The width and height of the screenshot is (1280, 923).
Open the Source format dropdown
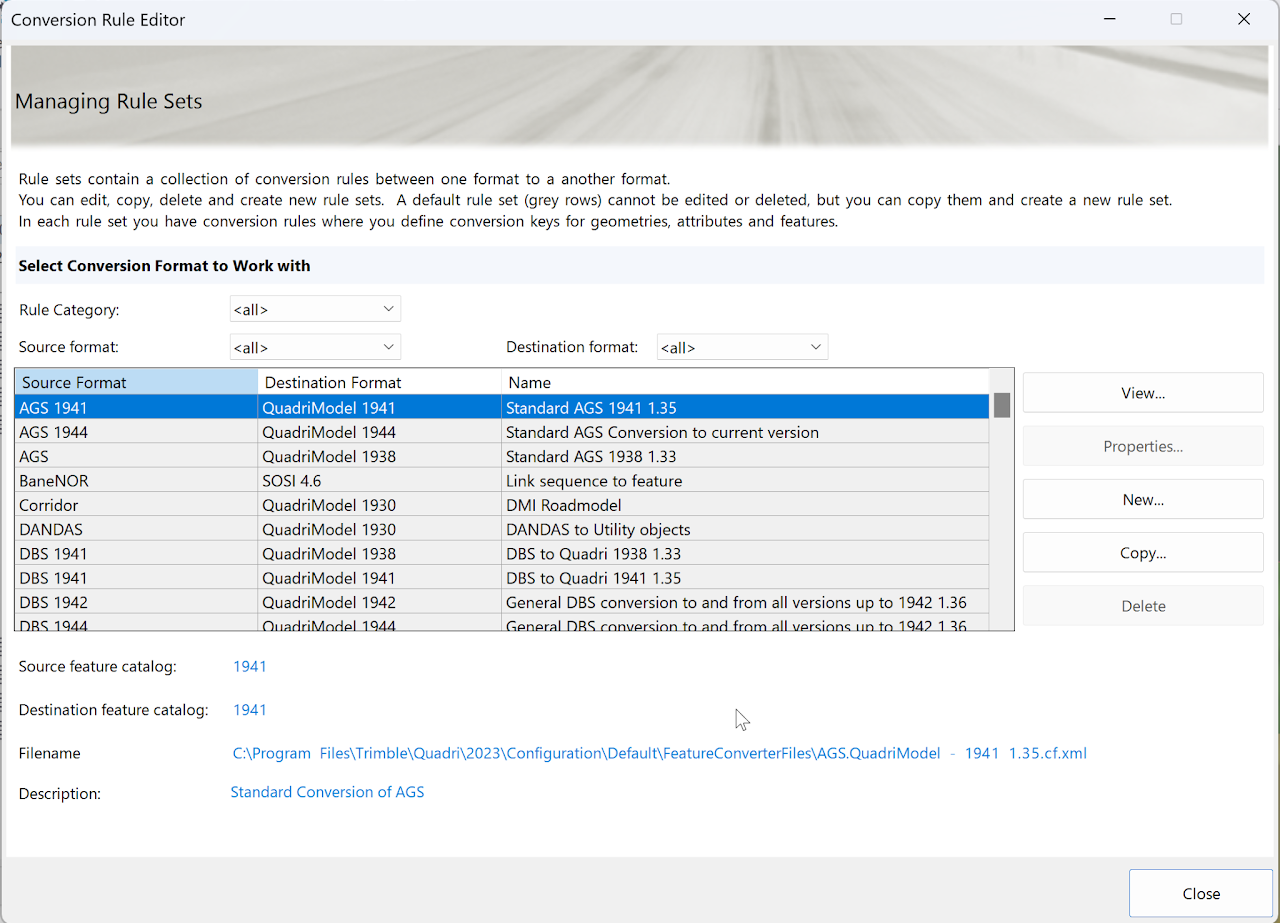(315, 347)
